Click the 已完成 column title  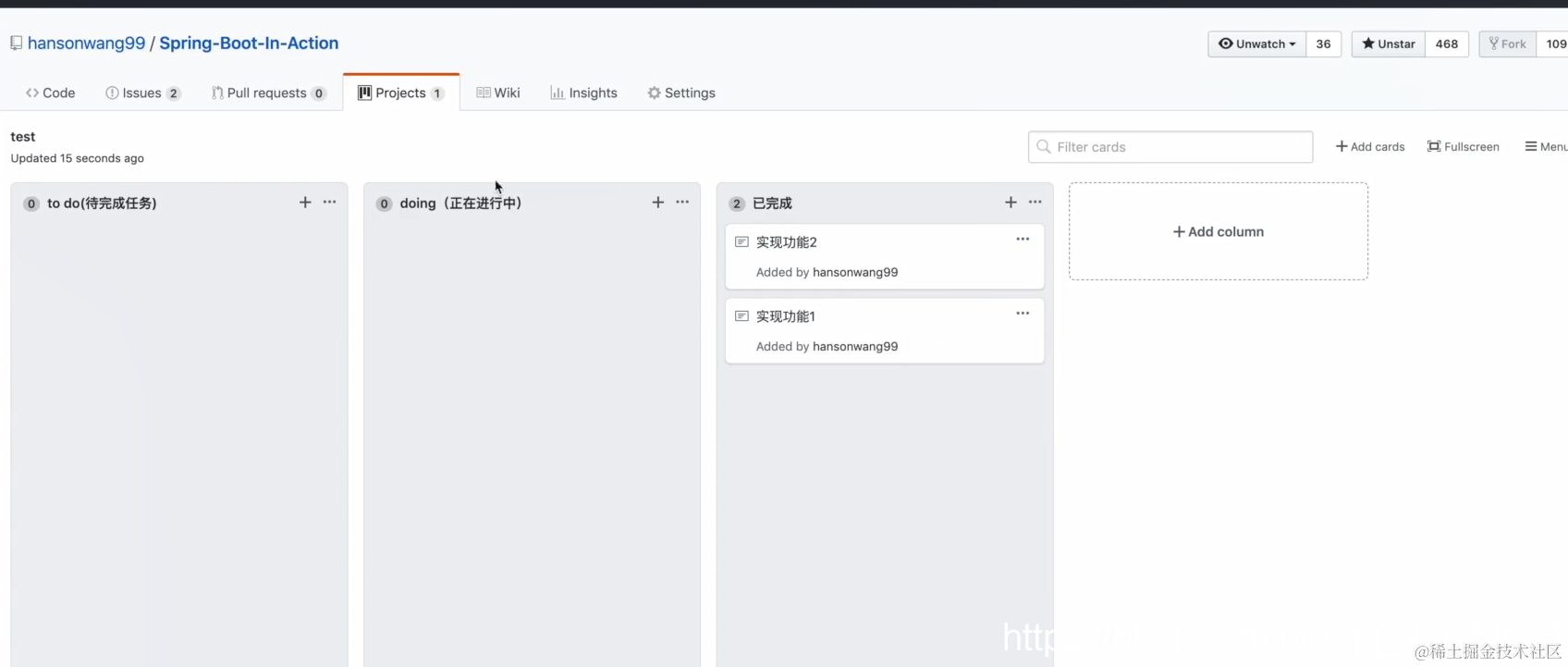tap(772, 203)
